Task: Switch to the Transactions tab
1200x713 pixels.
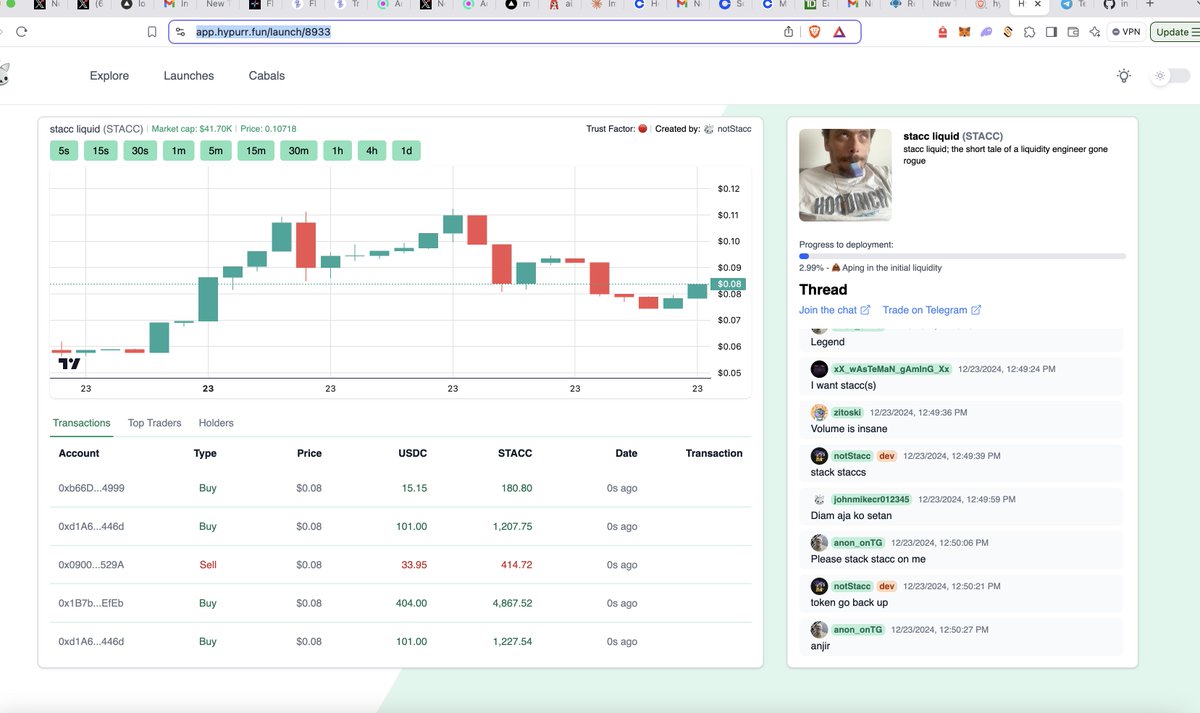Action: [x=82, y=423]
